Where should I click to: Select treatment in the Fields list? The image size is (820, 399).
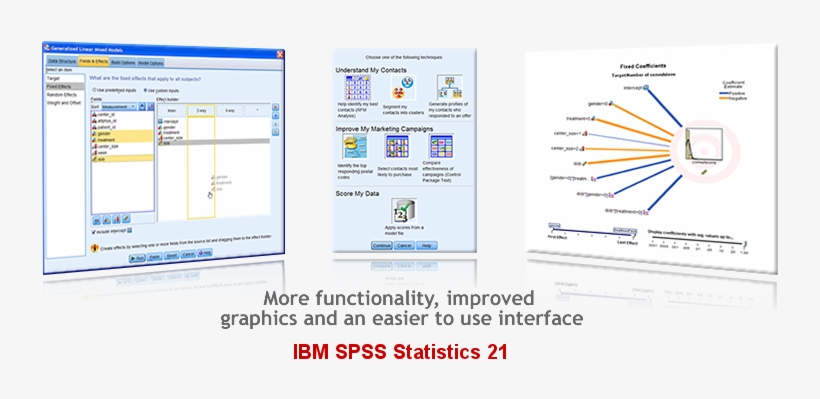point(123,140)
